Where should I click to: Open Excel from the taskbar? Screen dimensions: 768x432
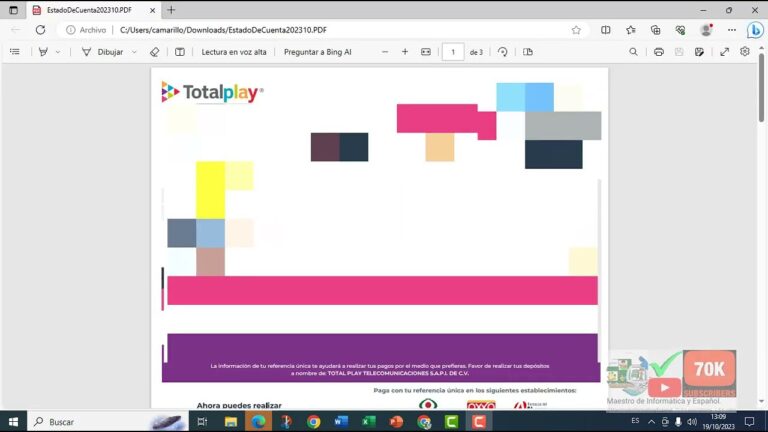(368, 422)
